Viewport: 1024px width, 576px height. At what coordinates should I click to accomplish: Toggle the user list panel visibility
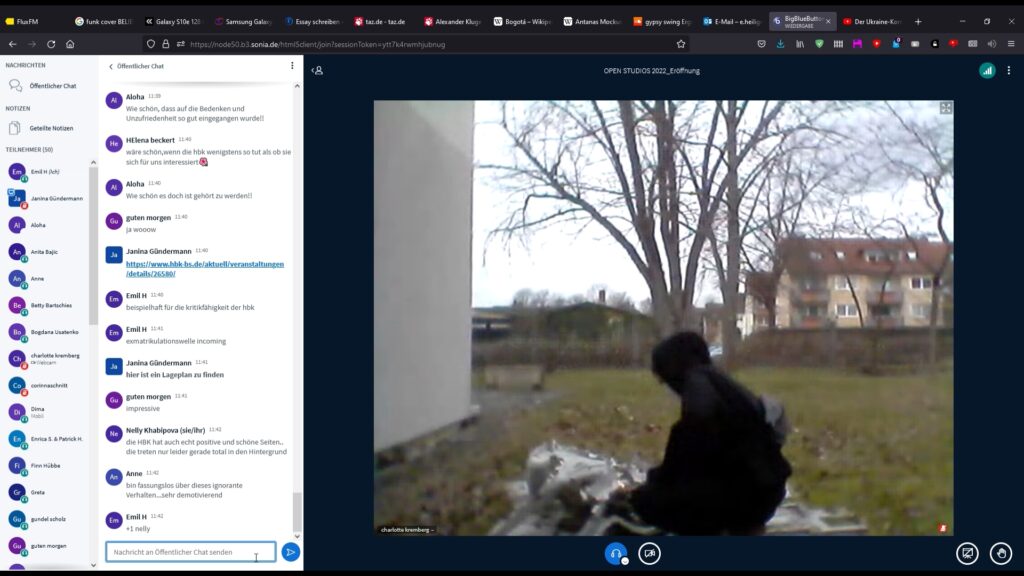[x=317, y=71]
